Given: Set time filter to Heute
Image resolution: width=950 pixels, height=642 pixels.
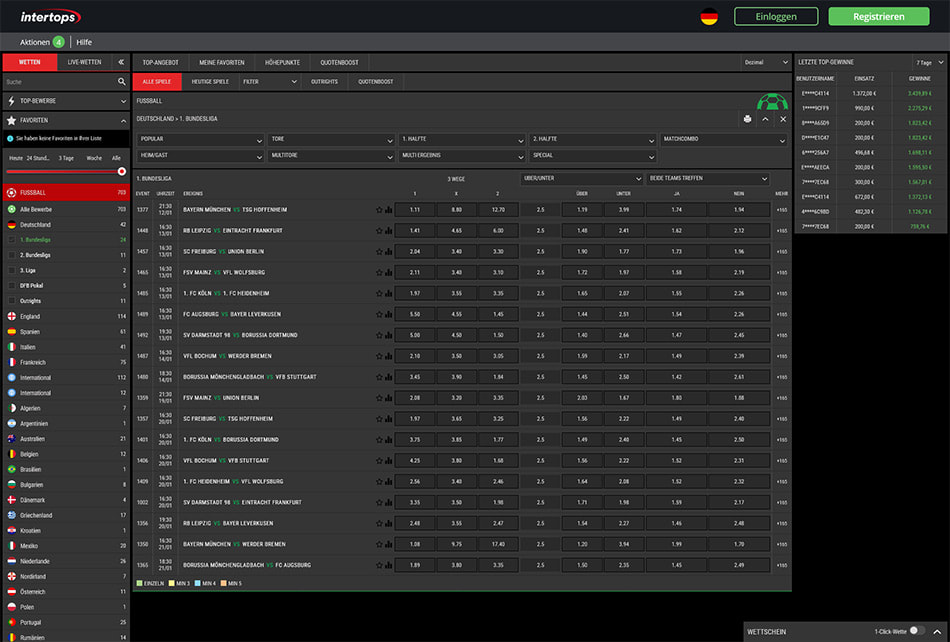Looking at the screenshot, I should tap(16, 158).
